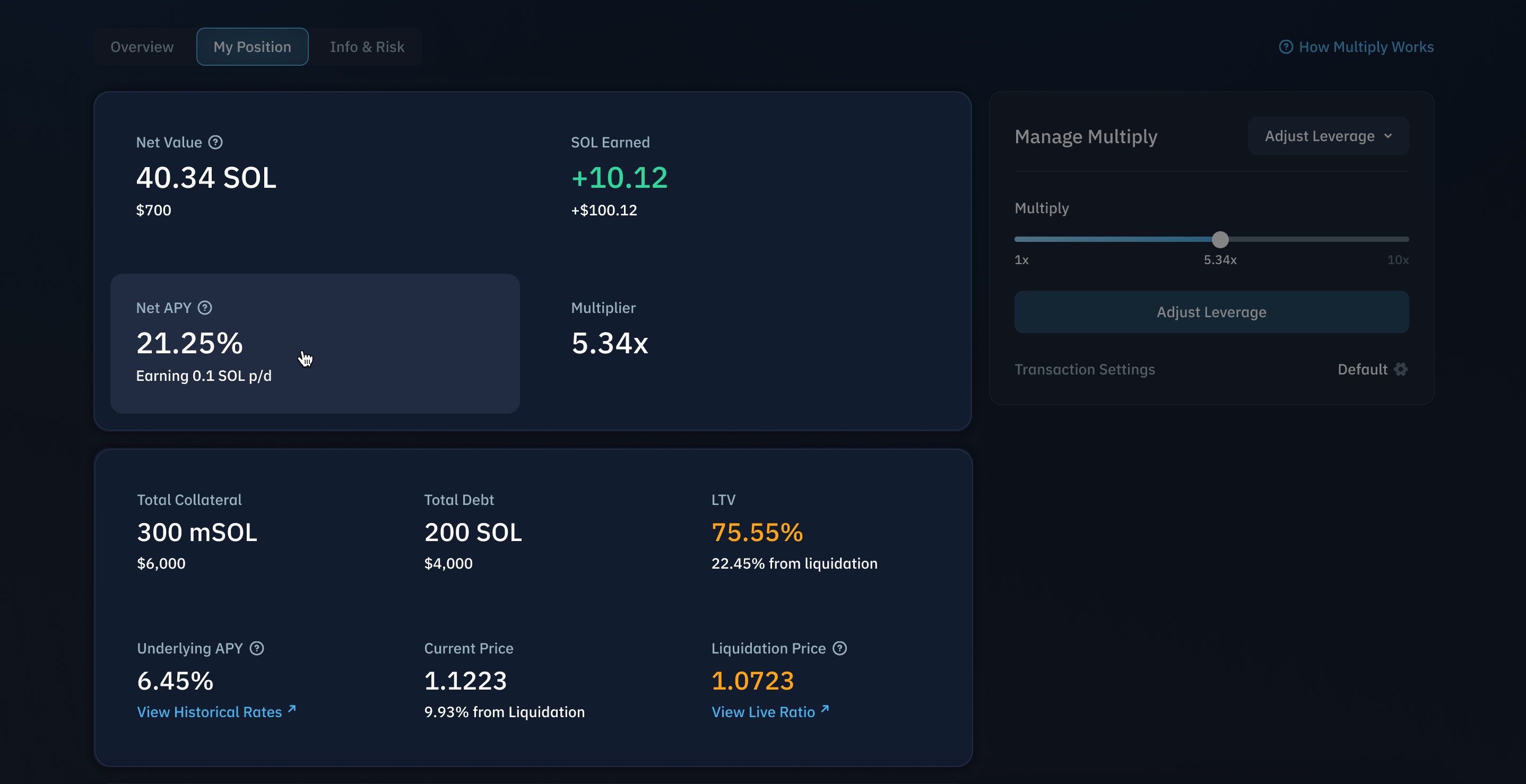
Task: Click the Multiply slider handle at 5.34x
Action: point(1220,240)
